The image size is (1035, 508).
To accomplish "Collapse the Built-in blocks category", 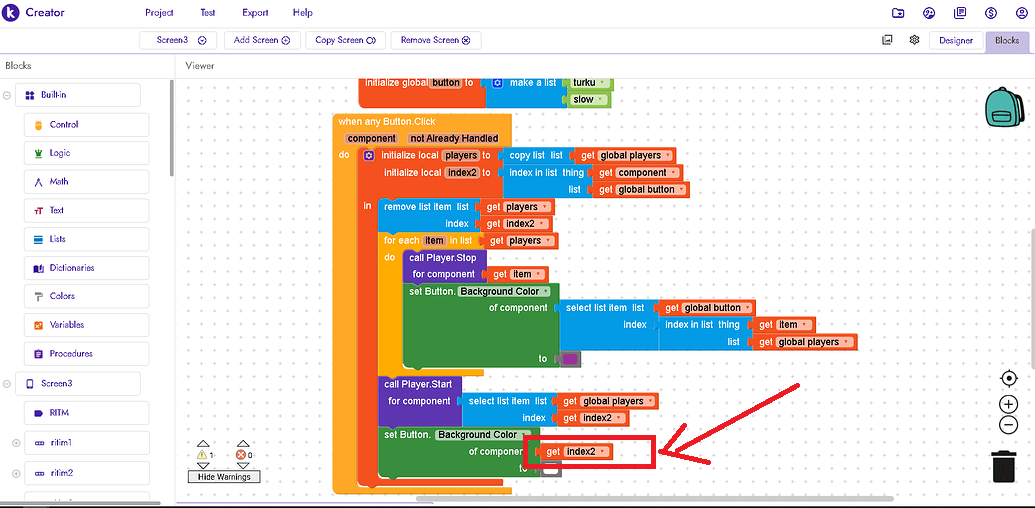I will [8, 96].
